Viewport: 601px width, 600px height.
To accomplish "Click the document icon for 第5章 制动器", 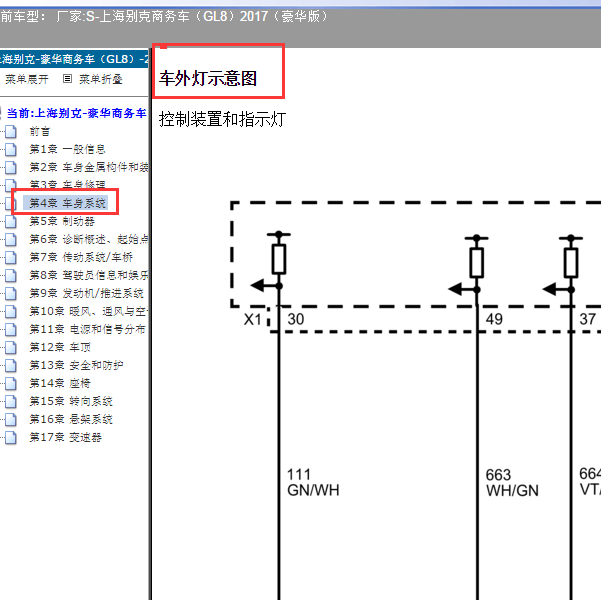I will (11, 221).
